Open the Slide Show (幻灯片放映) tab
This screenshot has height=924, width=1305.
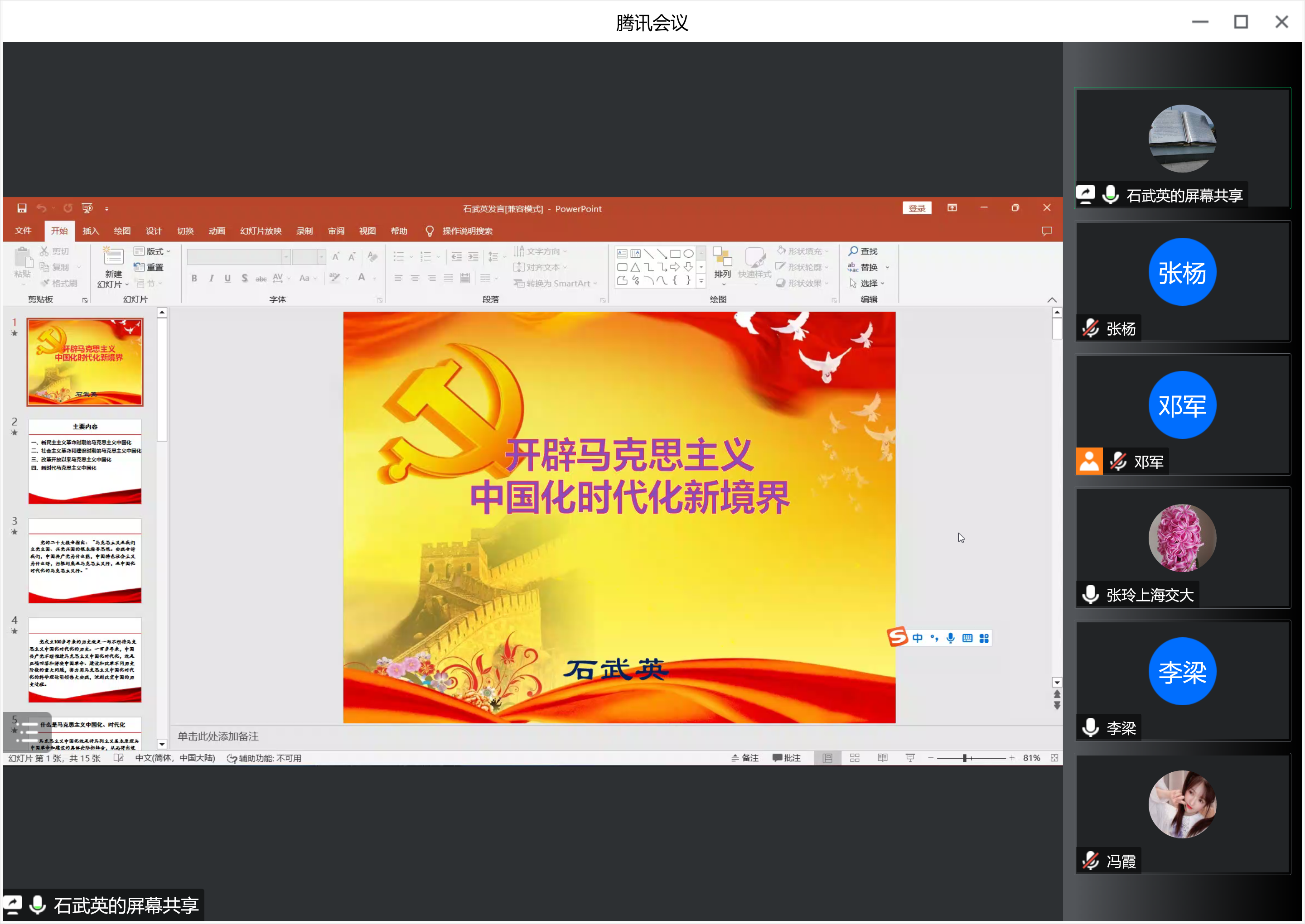(261, 231)
